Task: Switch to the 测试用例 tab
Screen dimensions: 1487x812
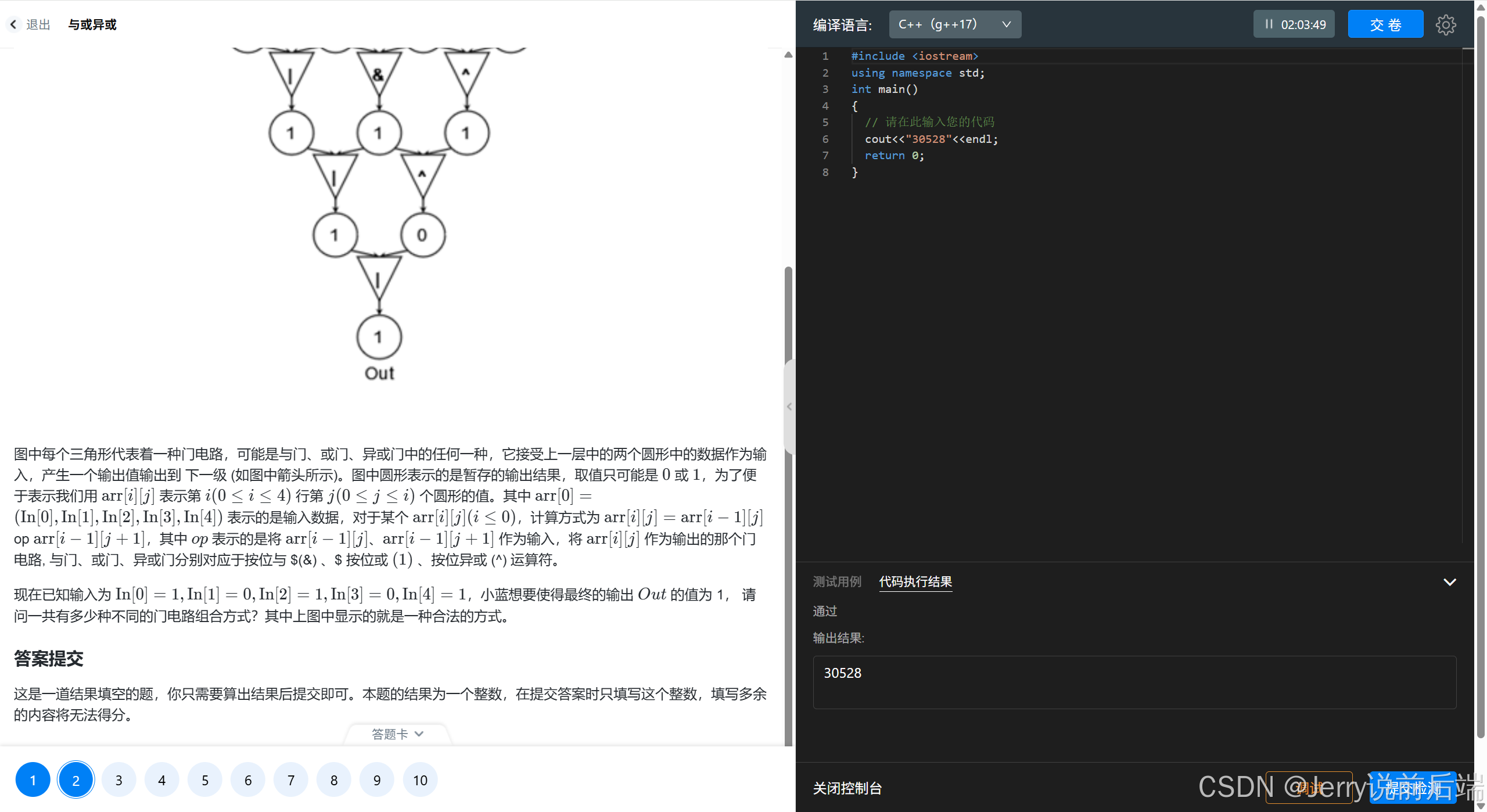Action: click(836, 581)
